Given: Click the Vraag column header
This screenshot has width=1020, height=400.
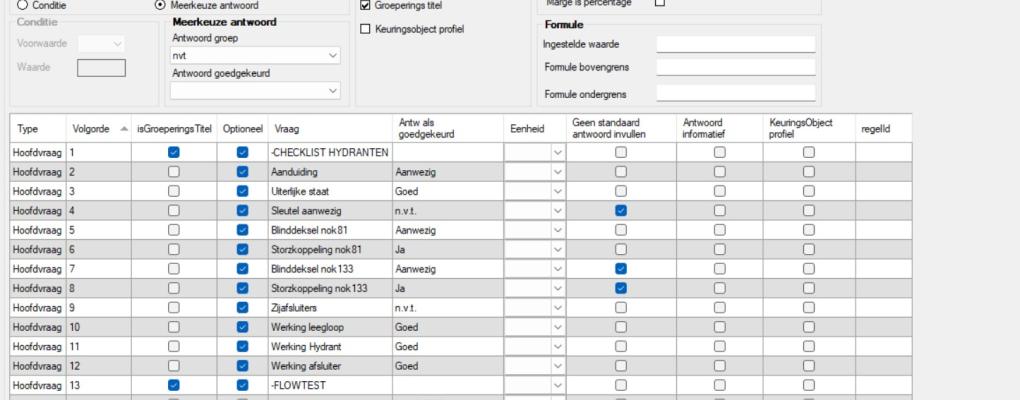Looking at the screenshot, I should pos(327,128).
